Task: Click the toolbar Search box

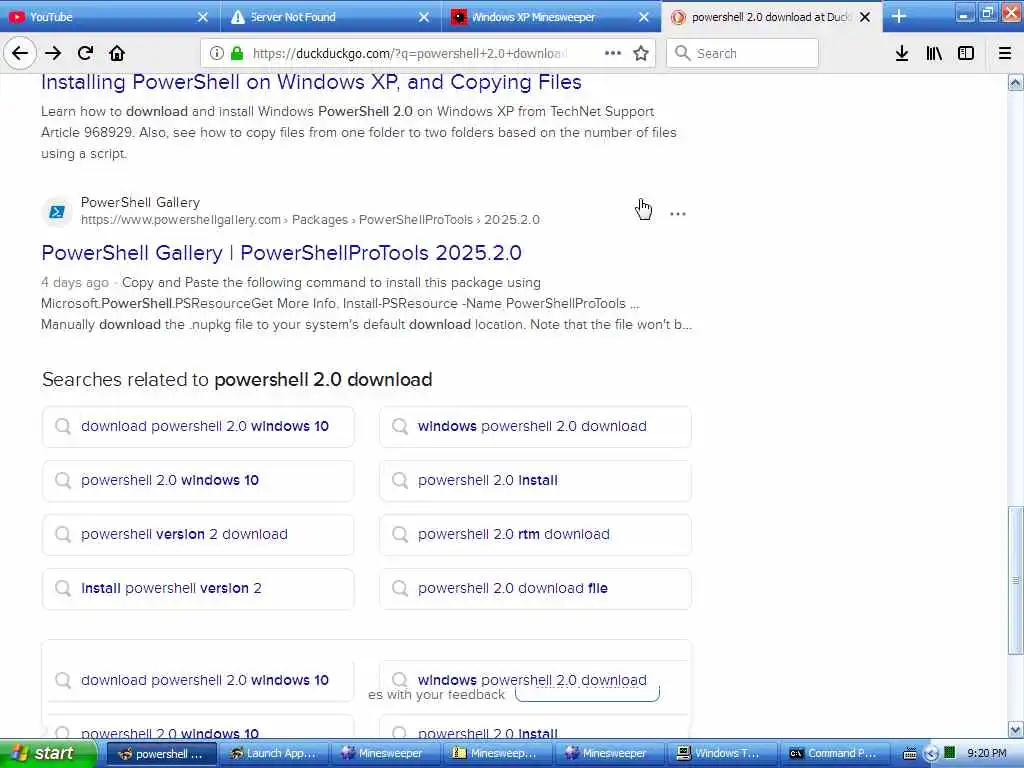Action: (x=743, y=54)
